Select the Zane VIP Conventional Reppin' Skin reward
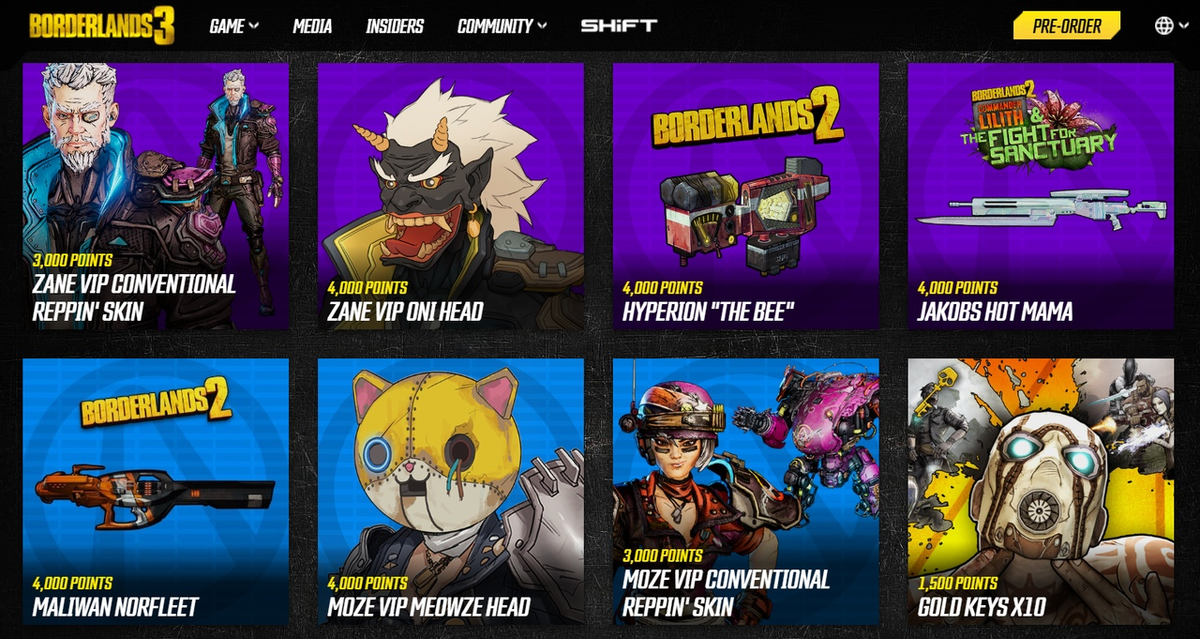Screen dimensions: 1200x639 tap(156, 196)
